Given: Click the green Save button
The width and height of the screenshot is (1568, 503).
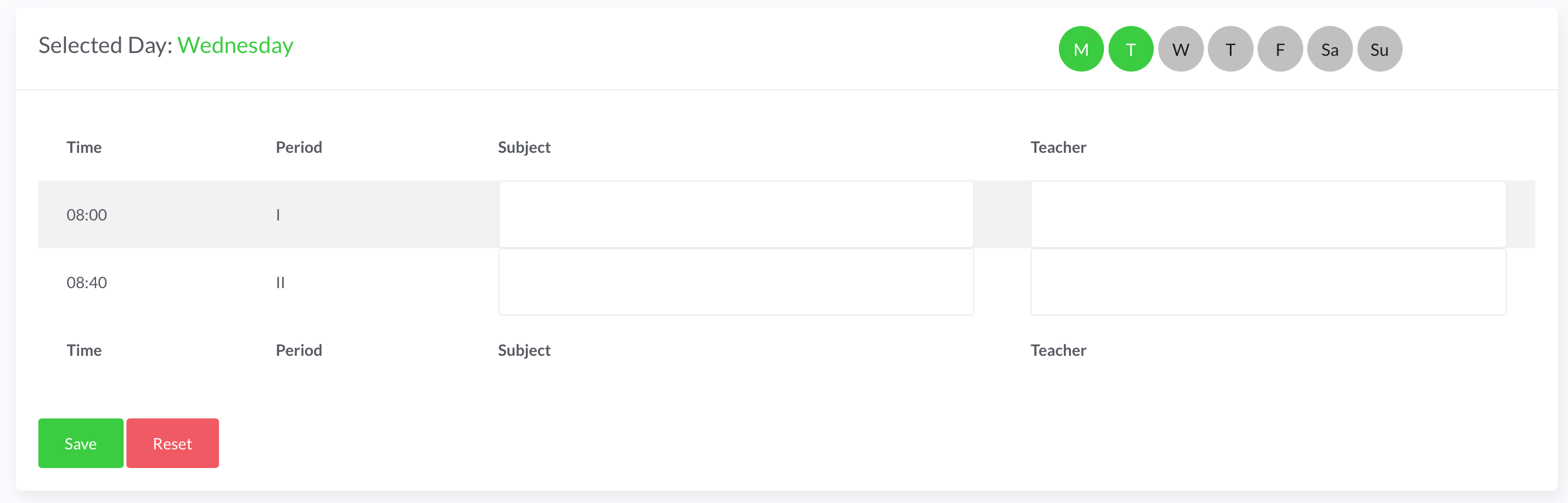Looking at the screenshot, I should tap(81, 443).
